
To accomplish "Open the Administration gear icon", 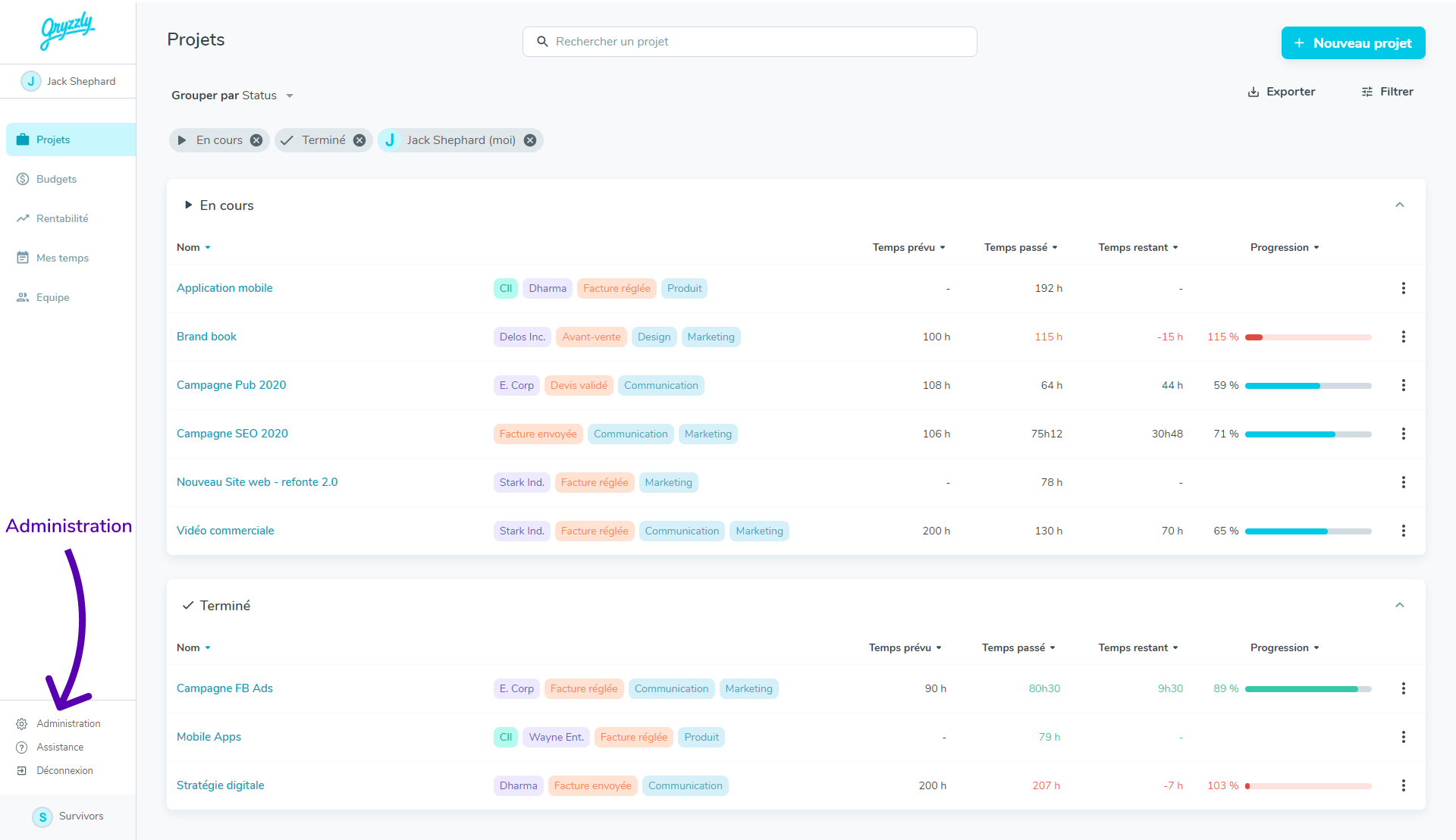I will pos(22,724).
